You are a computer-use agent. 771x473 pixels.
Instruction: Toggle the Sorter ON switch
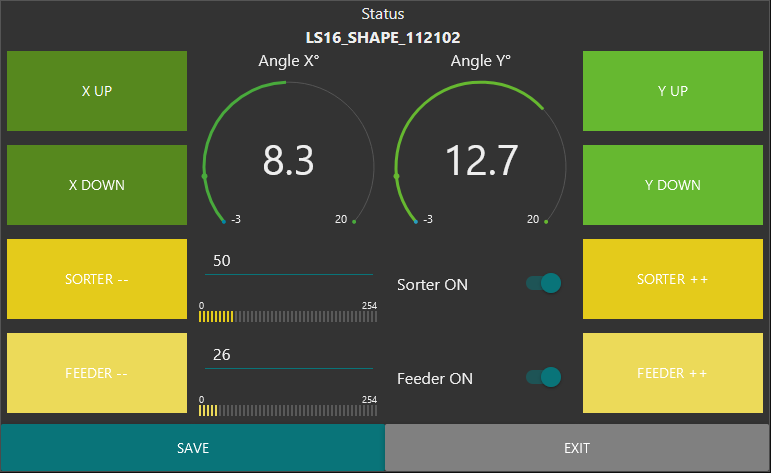click(x=544, y=283)
